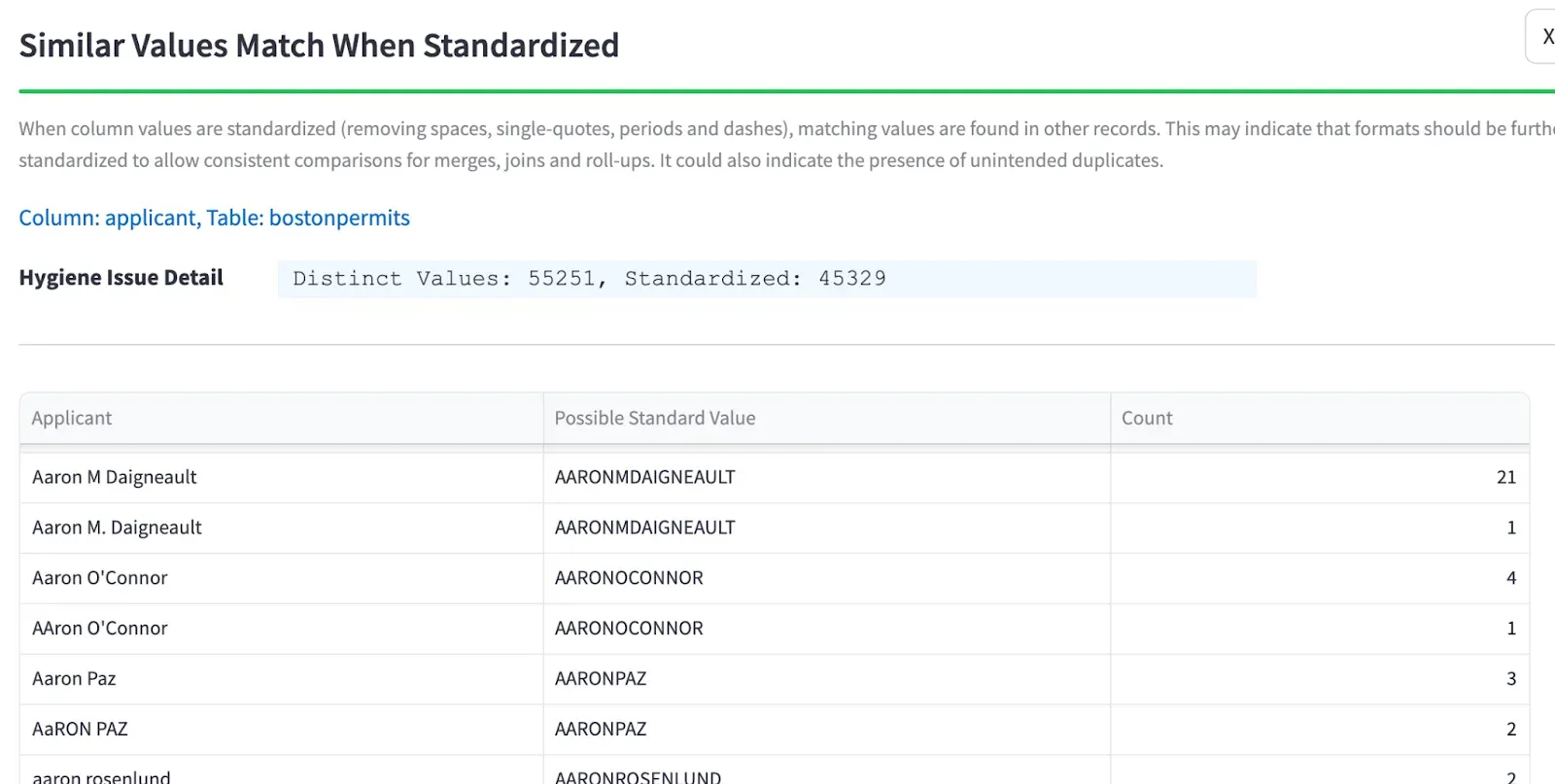The image size is (1555, 784).
Task: Click the AARONROSENLUND standard value cell
Action: click(826, 770)
